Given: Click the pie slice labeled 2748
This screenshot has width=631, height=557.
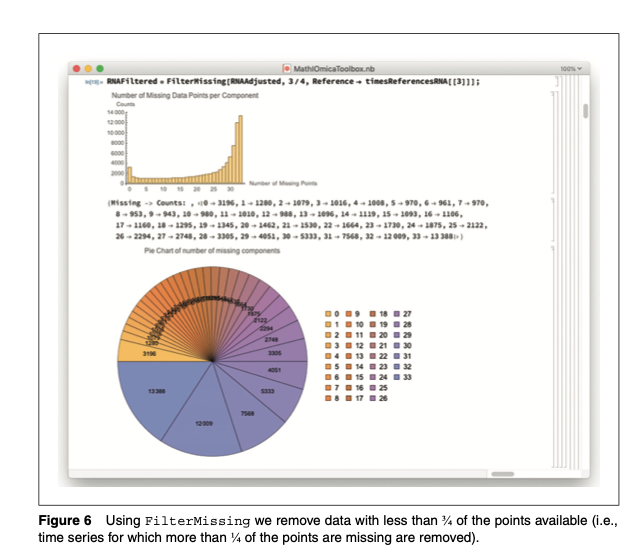Looking at the screenshot, I should click(x=271, y=339).
